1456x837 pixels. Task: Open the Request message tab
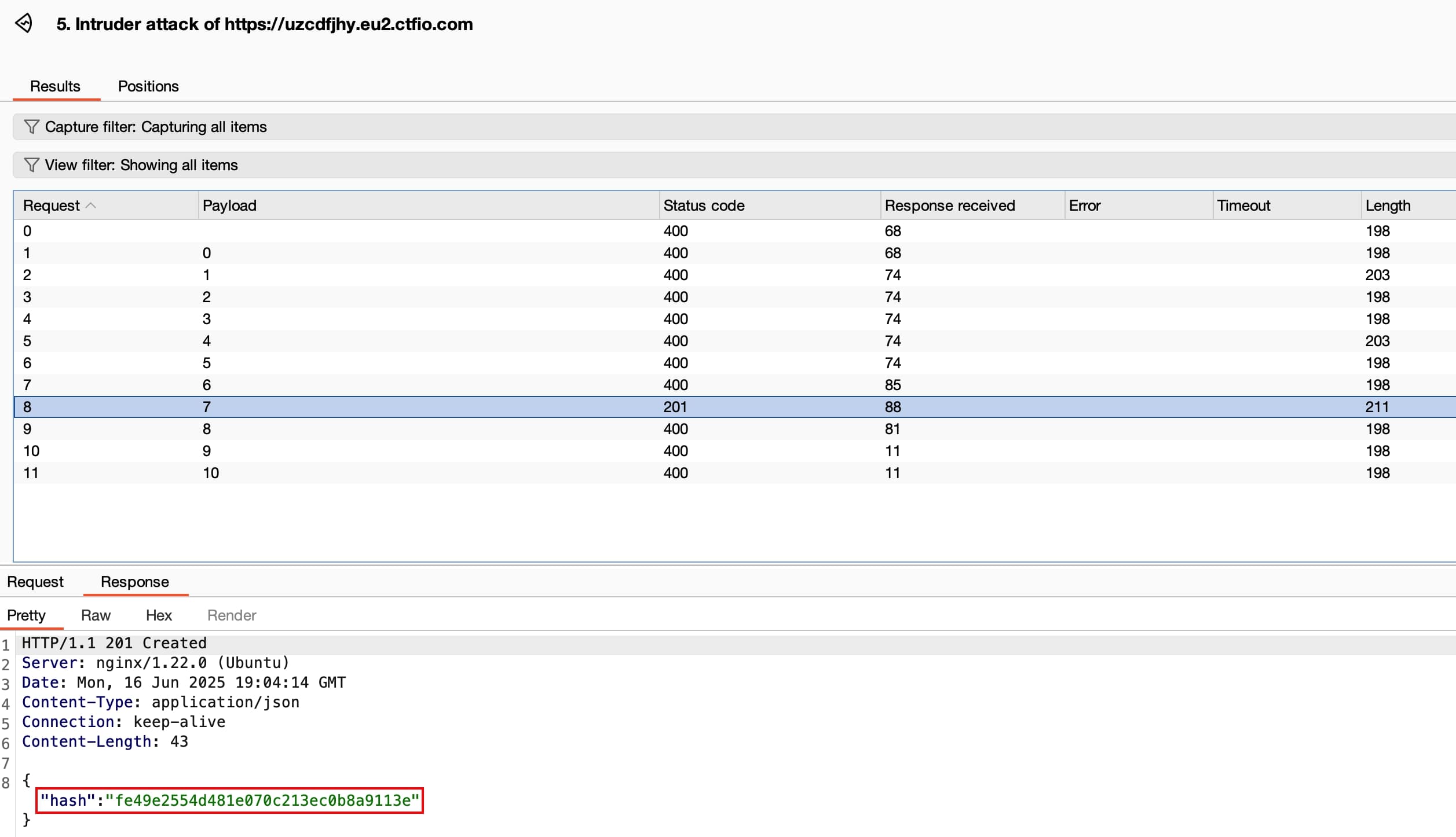[35, 582]
